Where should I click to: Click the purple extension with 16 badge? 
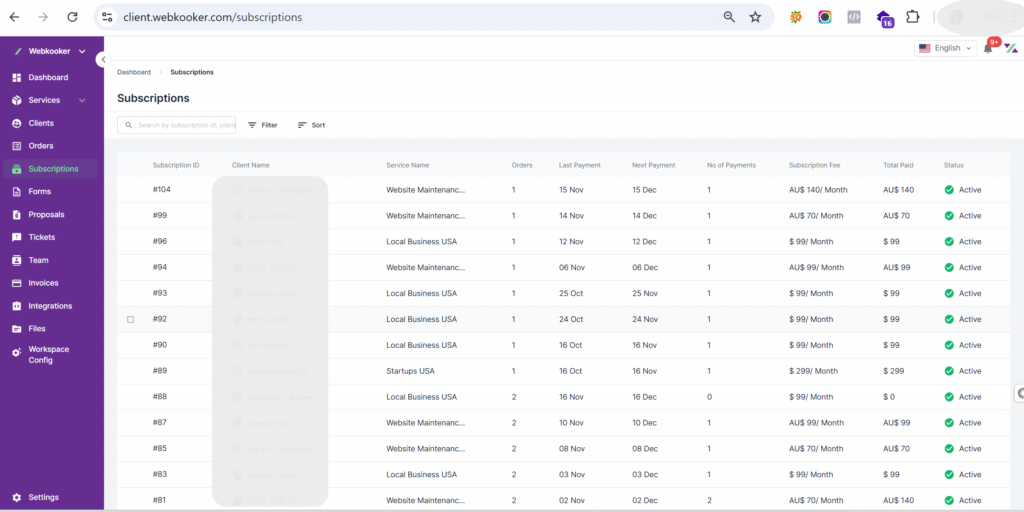(x=884, y=18)
